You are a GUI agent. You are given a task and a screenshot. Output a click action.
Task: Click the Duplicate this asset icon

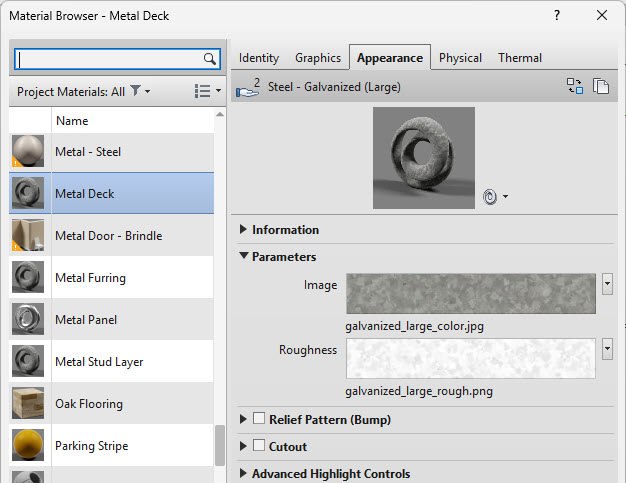coord(600,86)
